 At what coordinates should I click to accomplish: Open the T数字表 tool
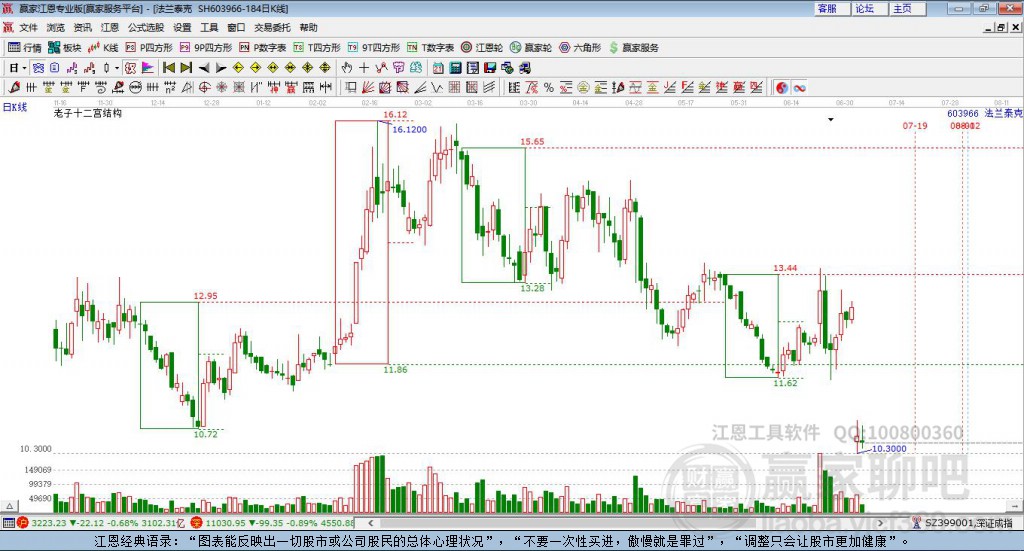[430, 48]
